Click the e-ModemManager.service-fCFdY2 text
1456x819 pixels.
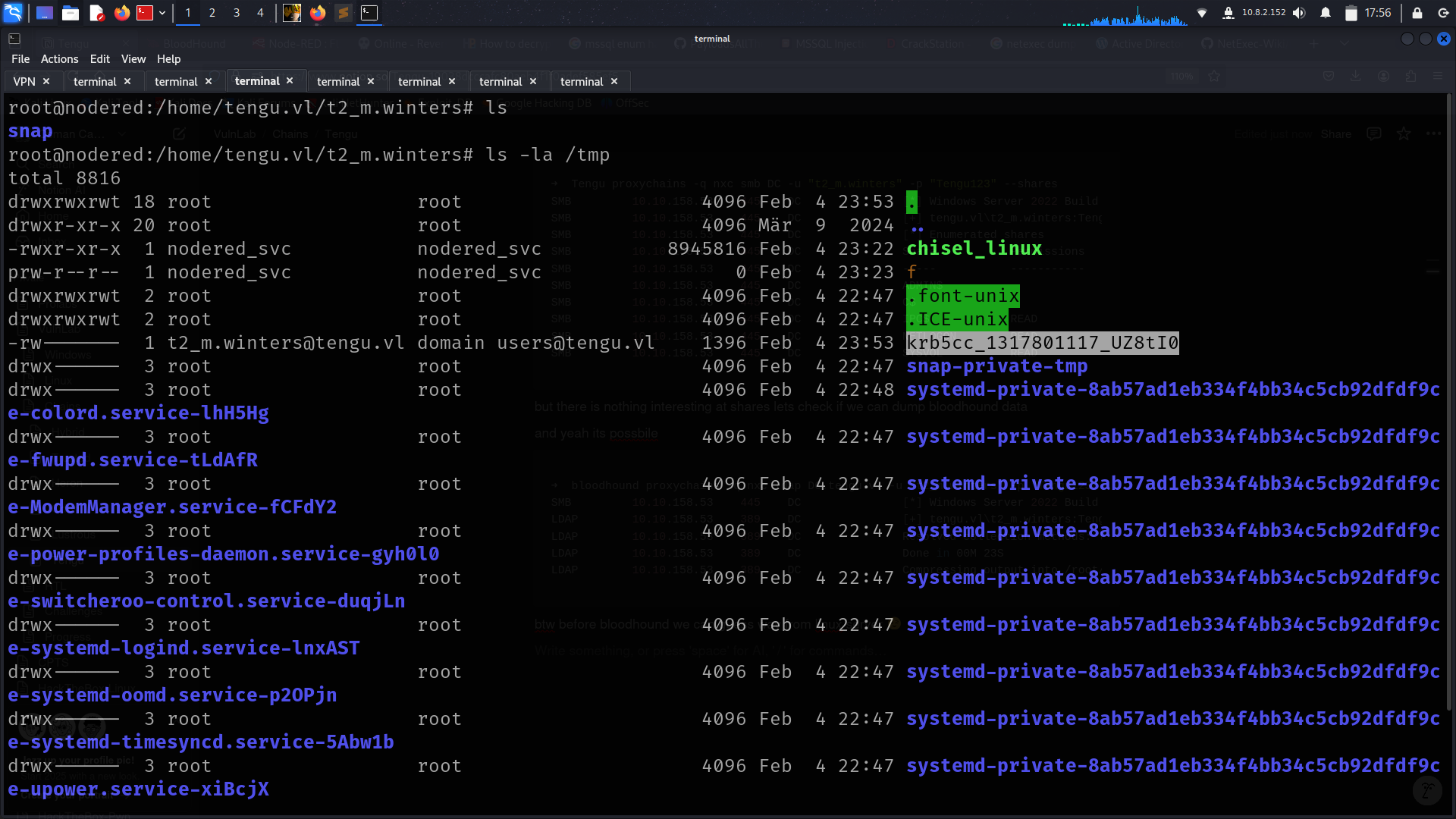tap(172, 507)
